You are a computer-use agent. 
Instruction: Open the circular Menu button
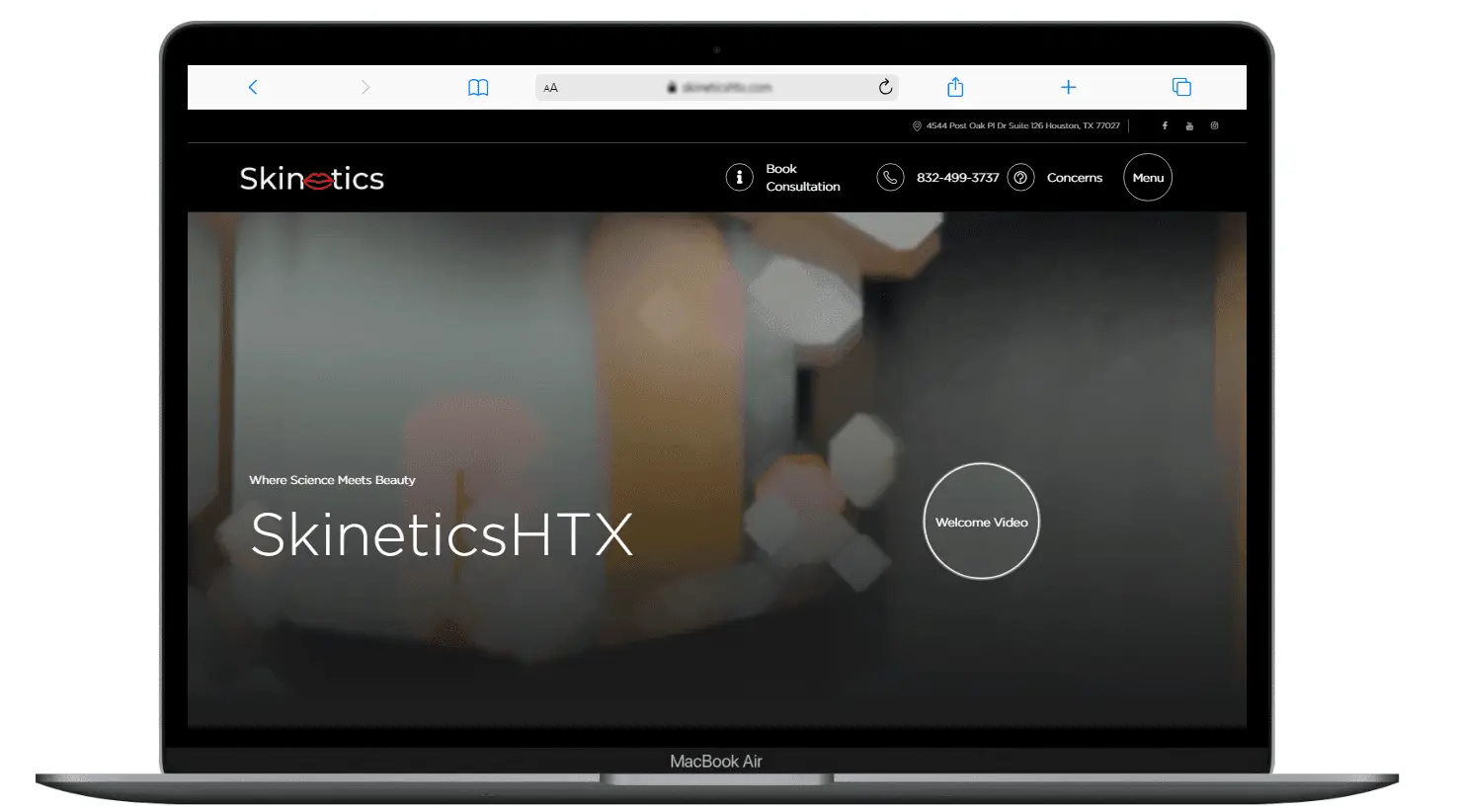pos(1148,178)
